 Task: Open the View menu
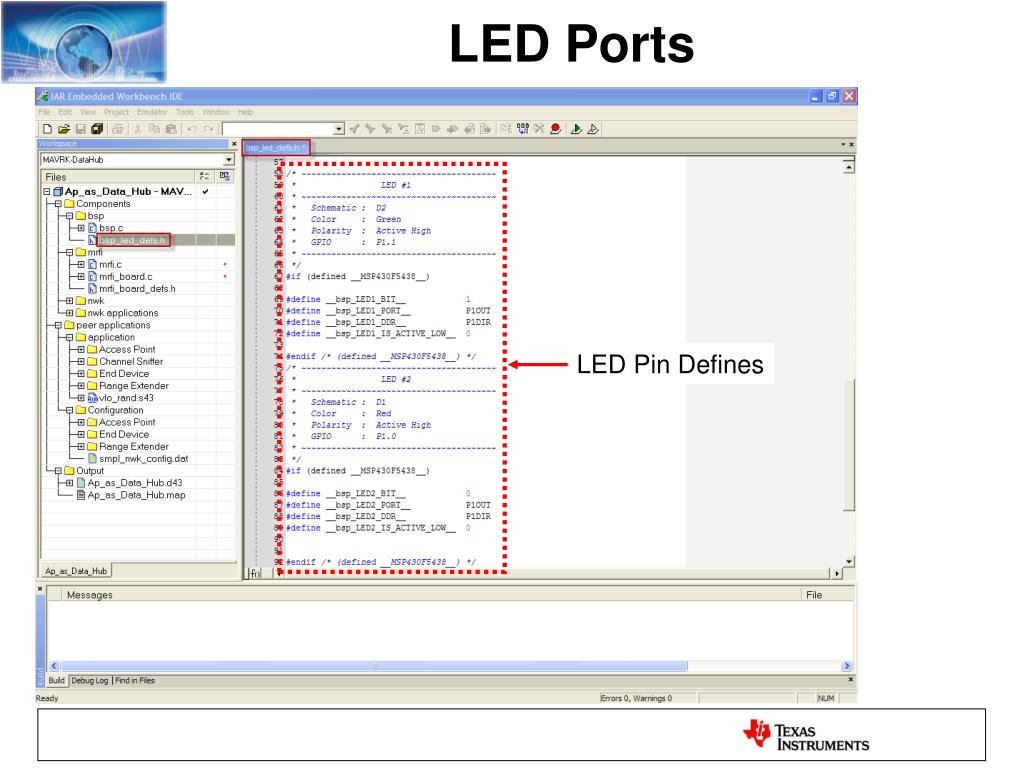(88, 112)
